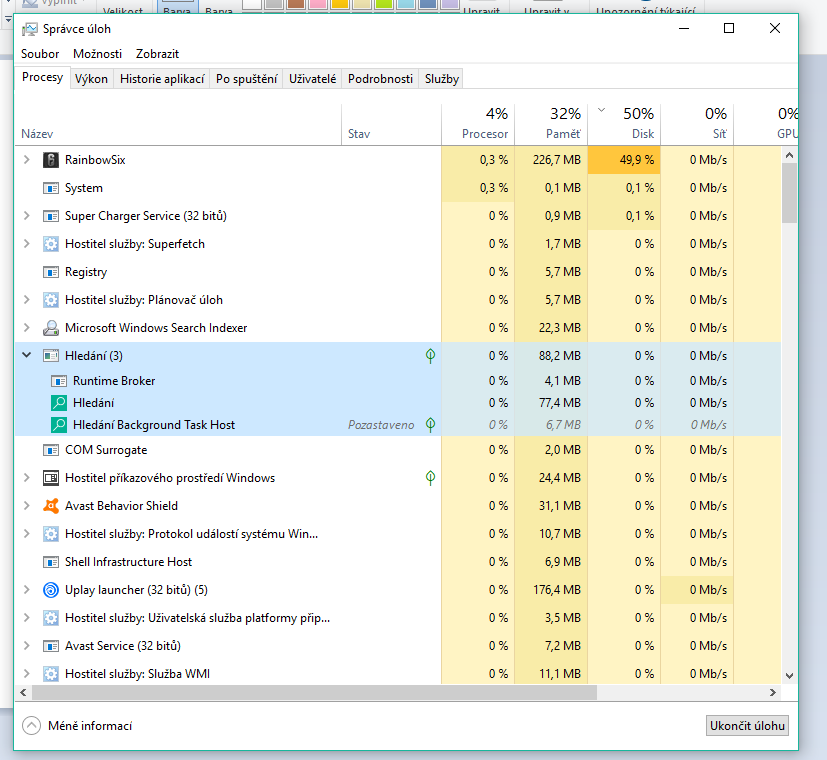
Task: Sort by the Stav column header
Action: [391, 124]
